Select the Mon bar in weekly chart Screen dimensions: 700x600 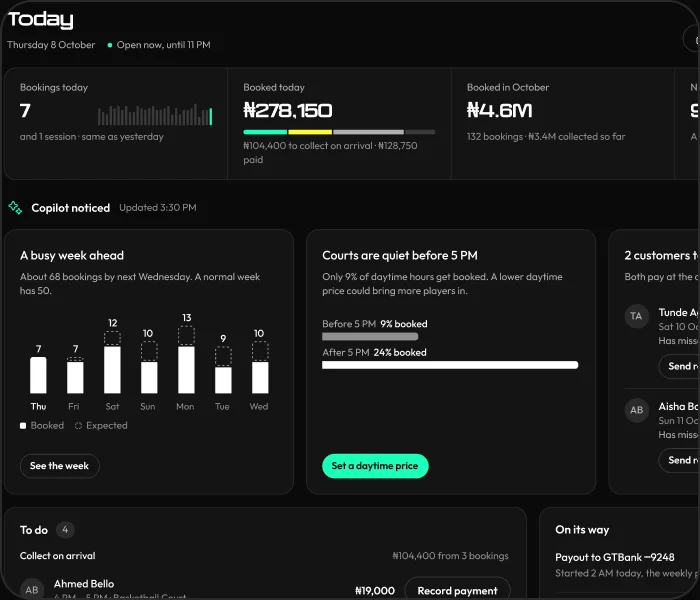(186, 360)
